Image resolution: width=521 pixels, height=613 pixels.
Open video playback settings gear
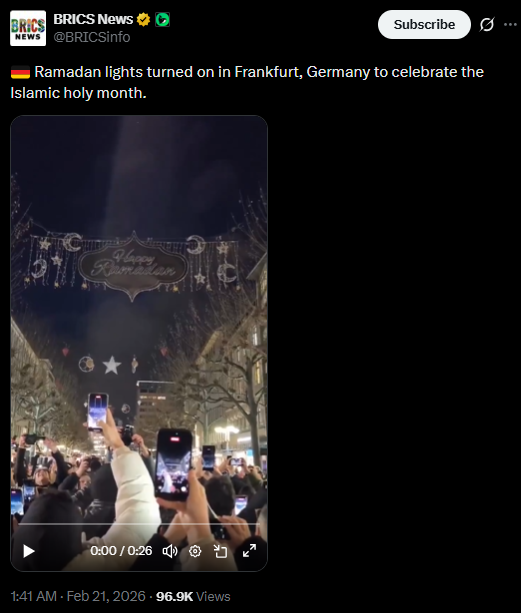pyautogui.click(x=195, y=551)
